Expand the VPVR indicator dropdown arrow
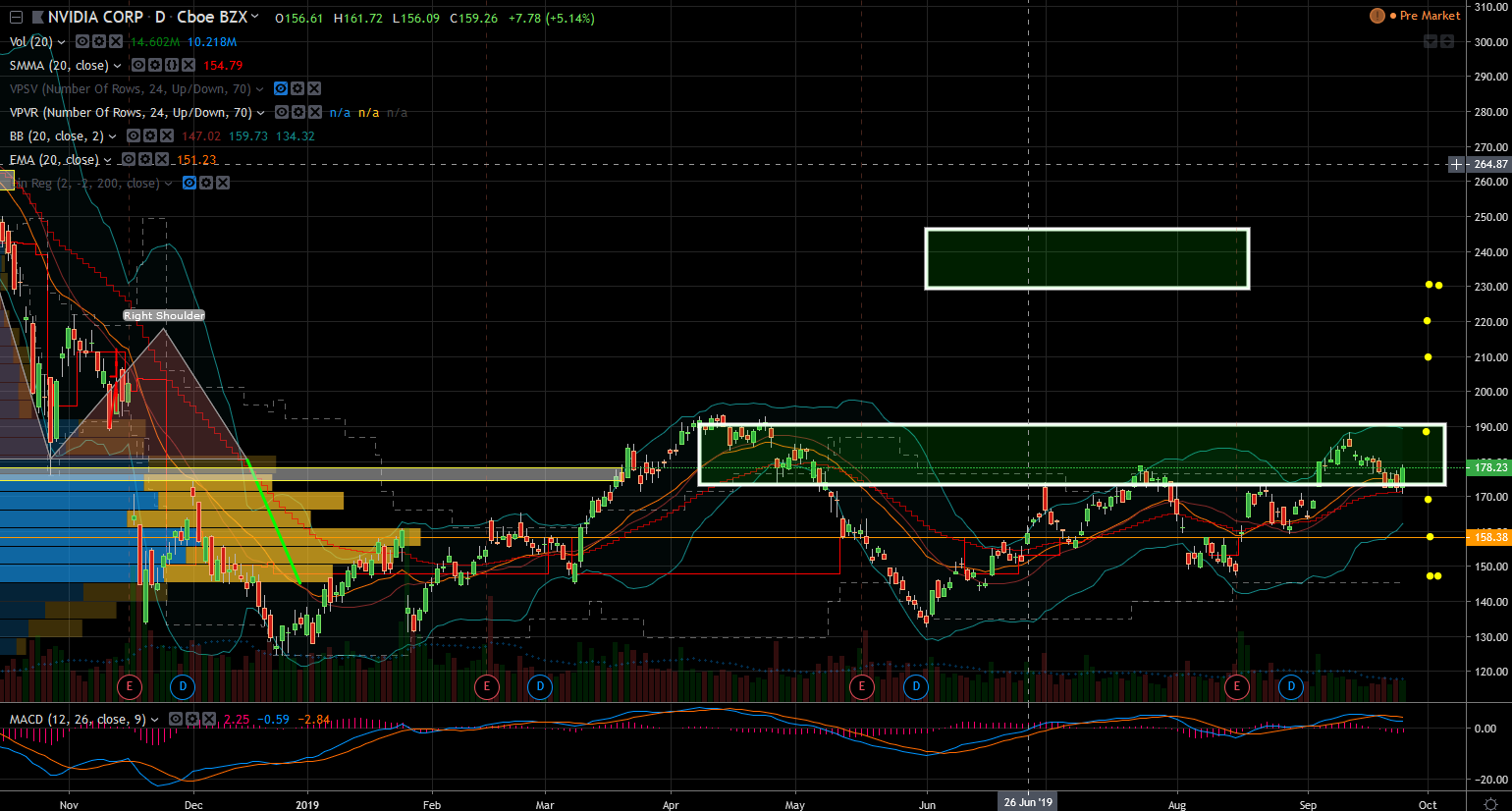The image size is (1512, 811). click(261, 113)
